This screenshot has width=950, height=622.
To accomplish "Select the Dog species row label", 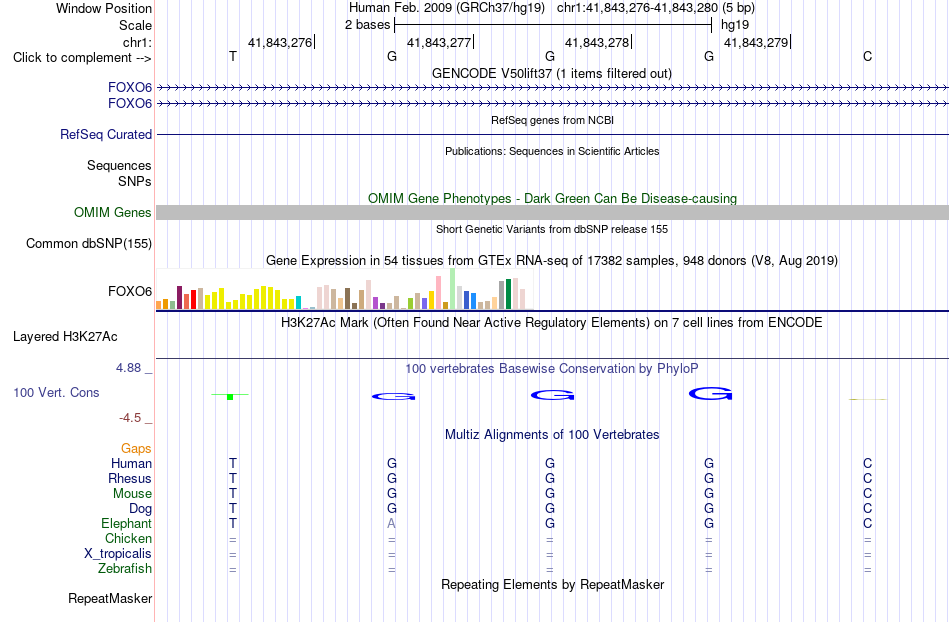I will coord(141,509).
